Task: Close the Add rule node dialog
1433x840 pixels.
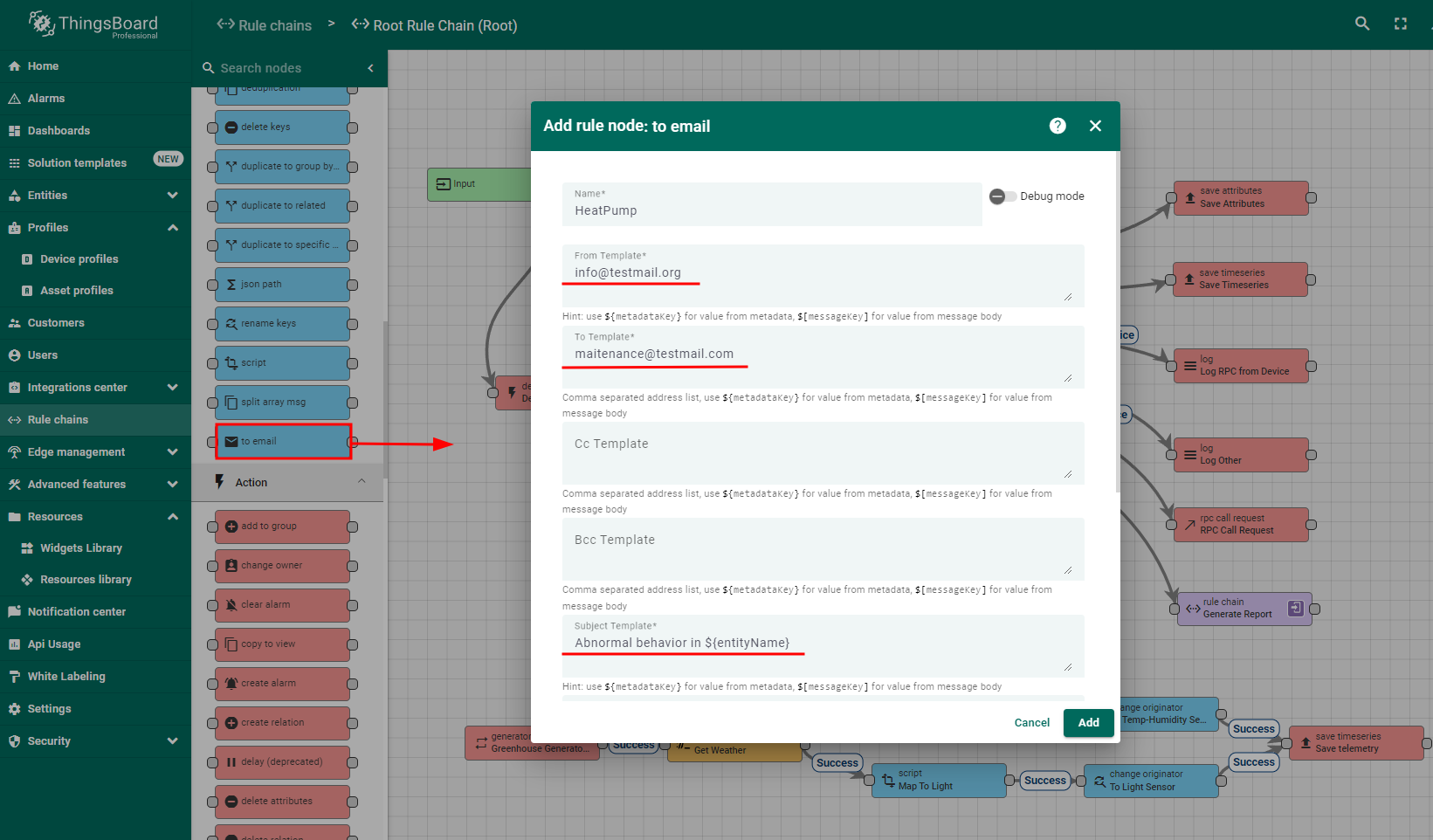Action: [1095, 126]
